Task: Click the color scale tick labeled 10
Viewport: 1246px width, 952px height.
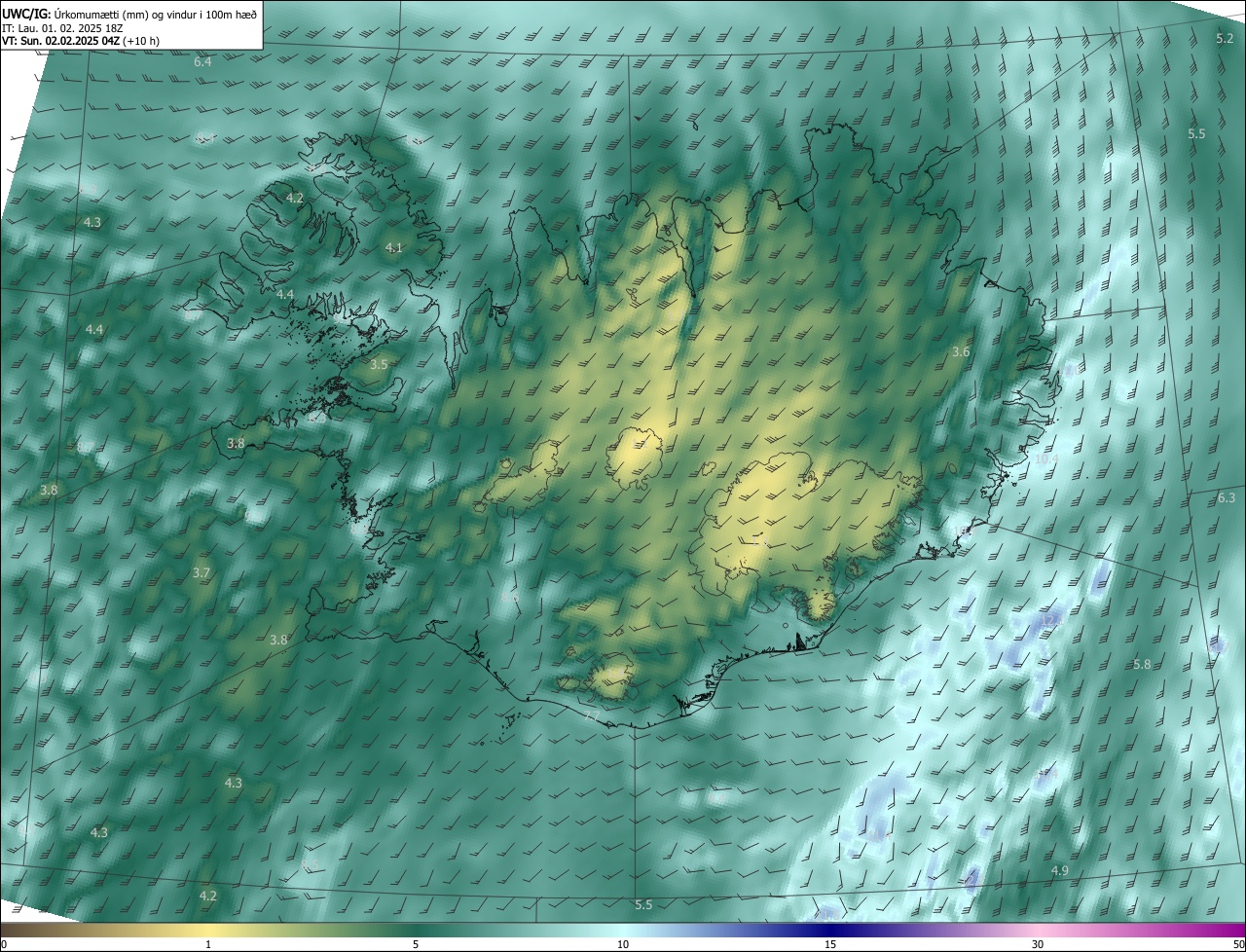Action: point(623,944)
